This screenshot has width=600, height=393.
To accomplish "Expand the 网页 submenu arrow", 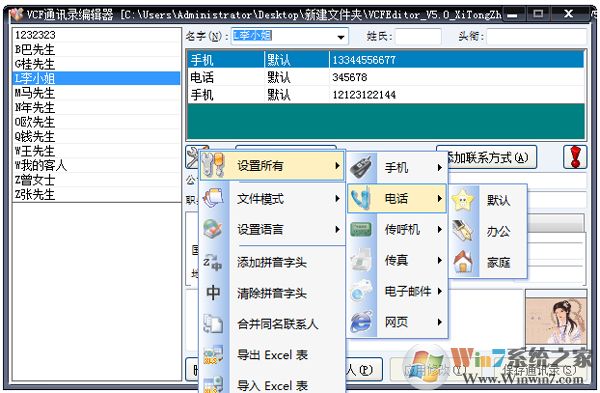I will point(440,322).
